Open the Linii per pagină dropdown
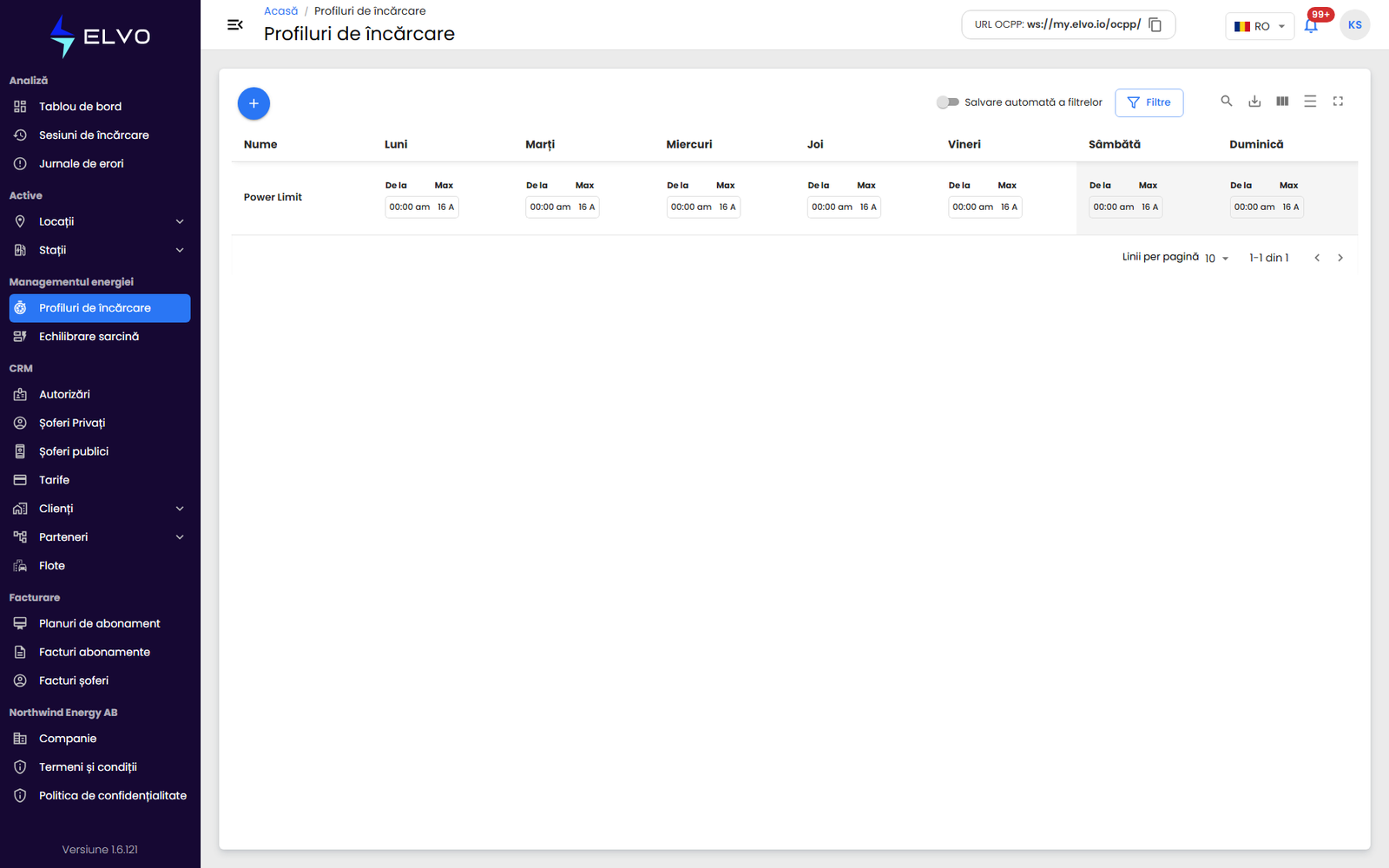1389x868 pixels. tap(1216, 259)
